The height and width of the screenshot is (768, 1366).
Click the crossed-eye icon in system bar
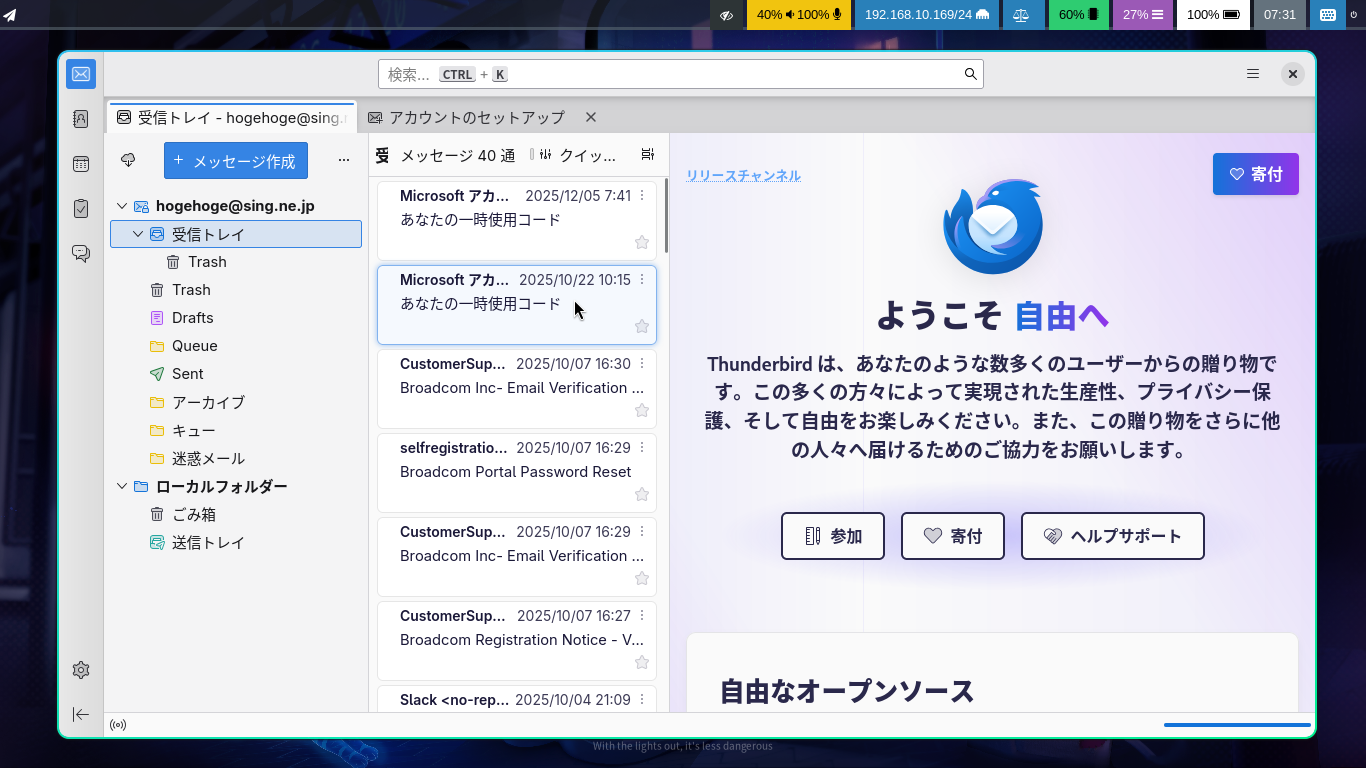(727, 15)
